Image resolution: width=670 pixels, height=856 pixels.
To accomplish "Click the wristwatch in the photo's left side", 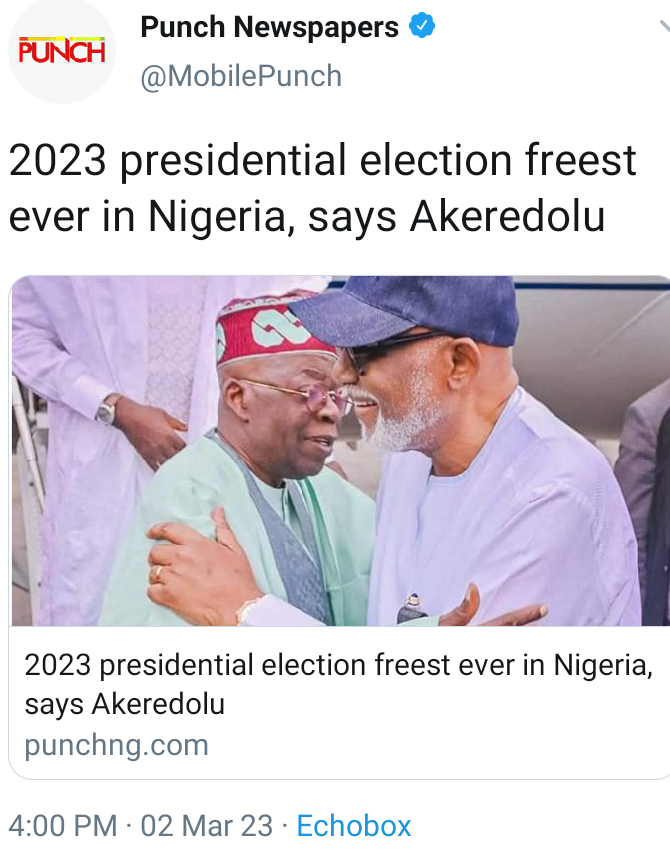I will (x=106, y=409).
